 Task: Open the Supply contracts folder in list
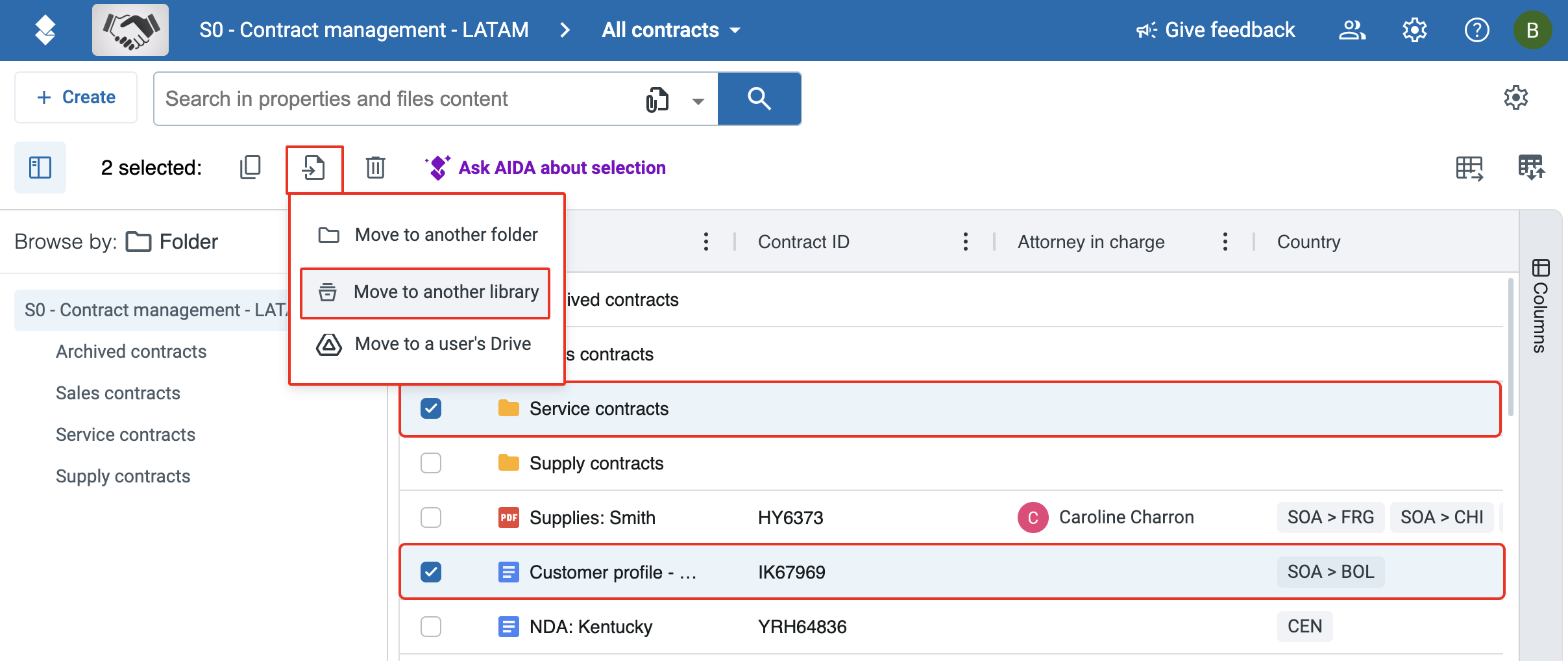coord(596,463)
